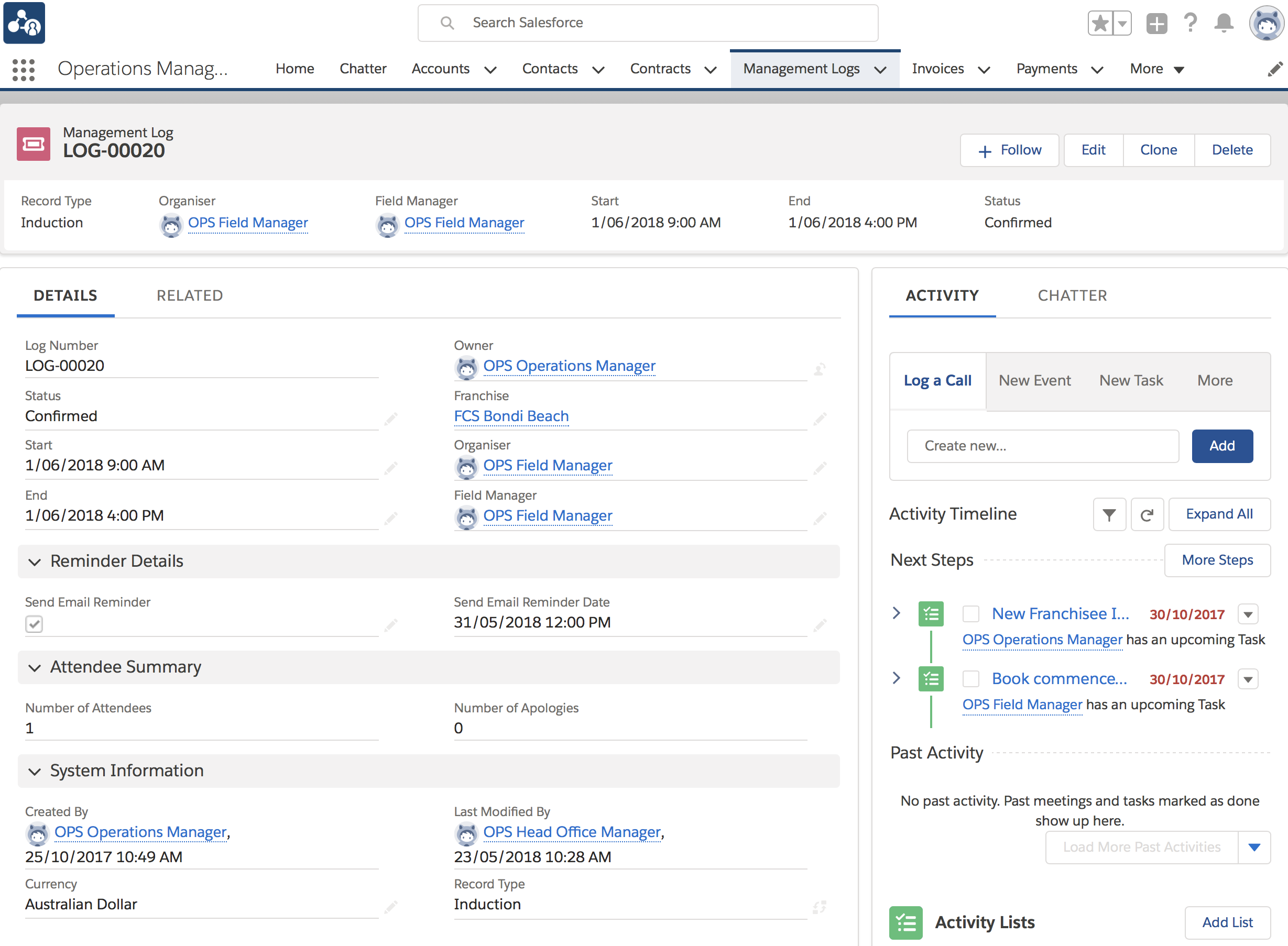Screen dimensions: 1288x946
Task: Open the New Franchisee task action dropdown
Action: [x=1247, y=614]
